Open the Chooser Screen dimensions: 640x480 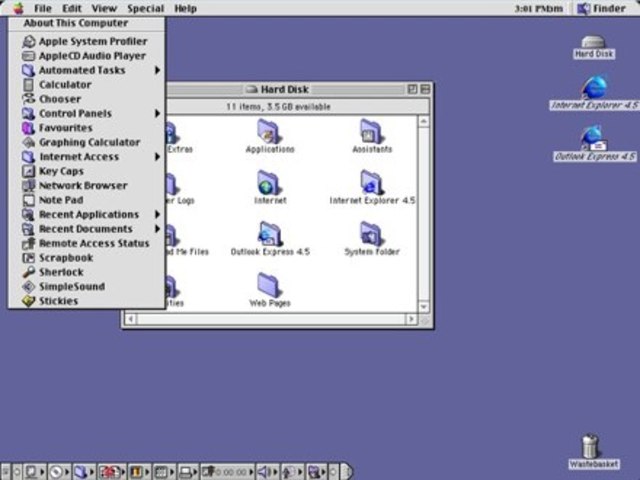click(x=87, y=99)
